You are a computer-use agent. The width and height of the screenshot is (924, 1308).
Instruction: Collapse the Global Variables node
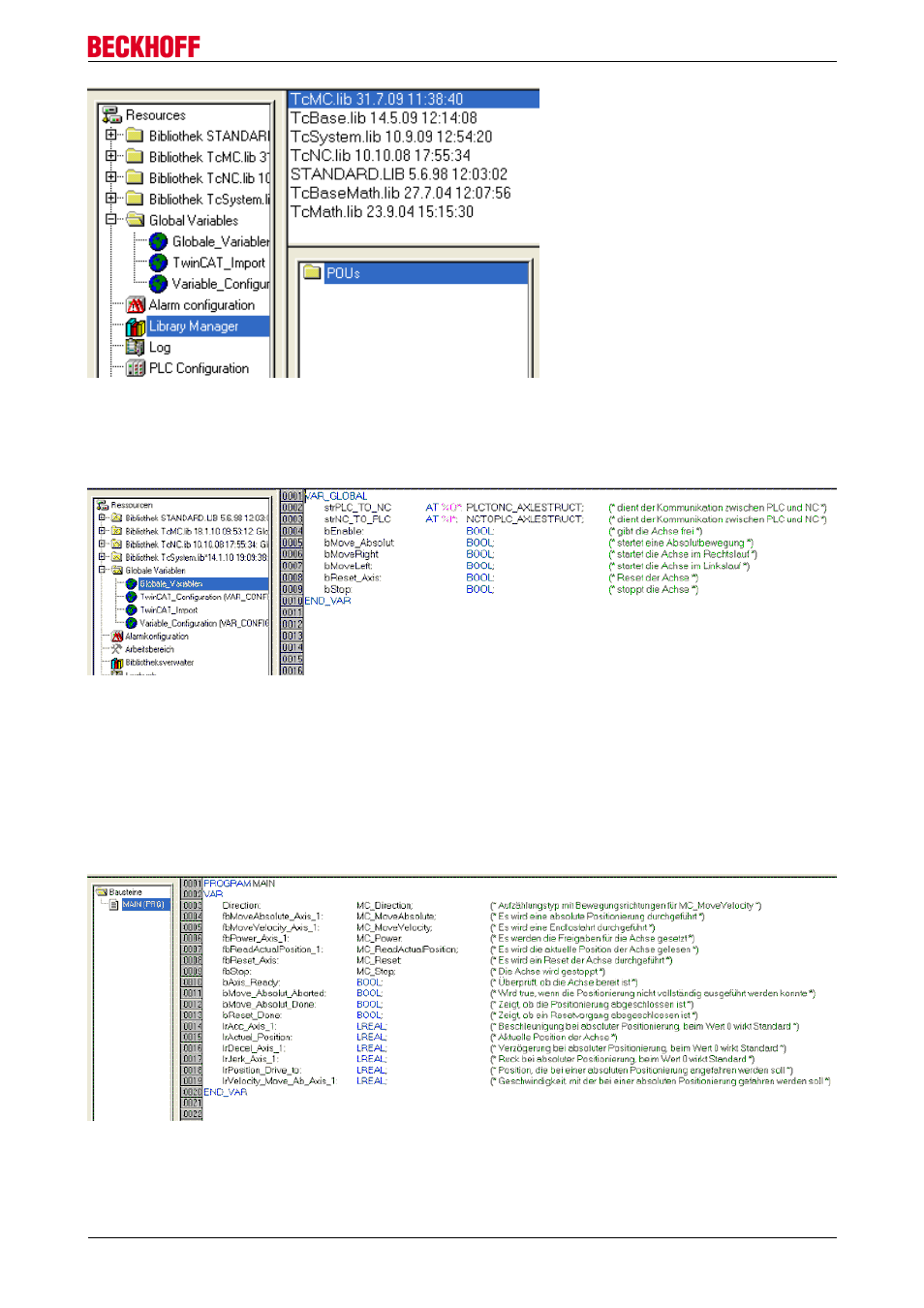pos(111,219)
